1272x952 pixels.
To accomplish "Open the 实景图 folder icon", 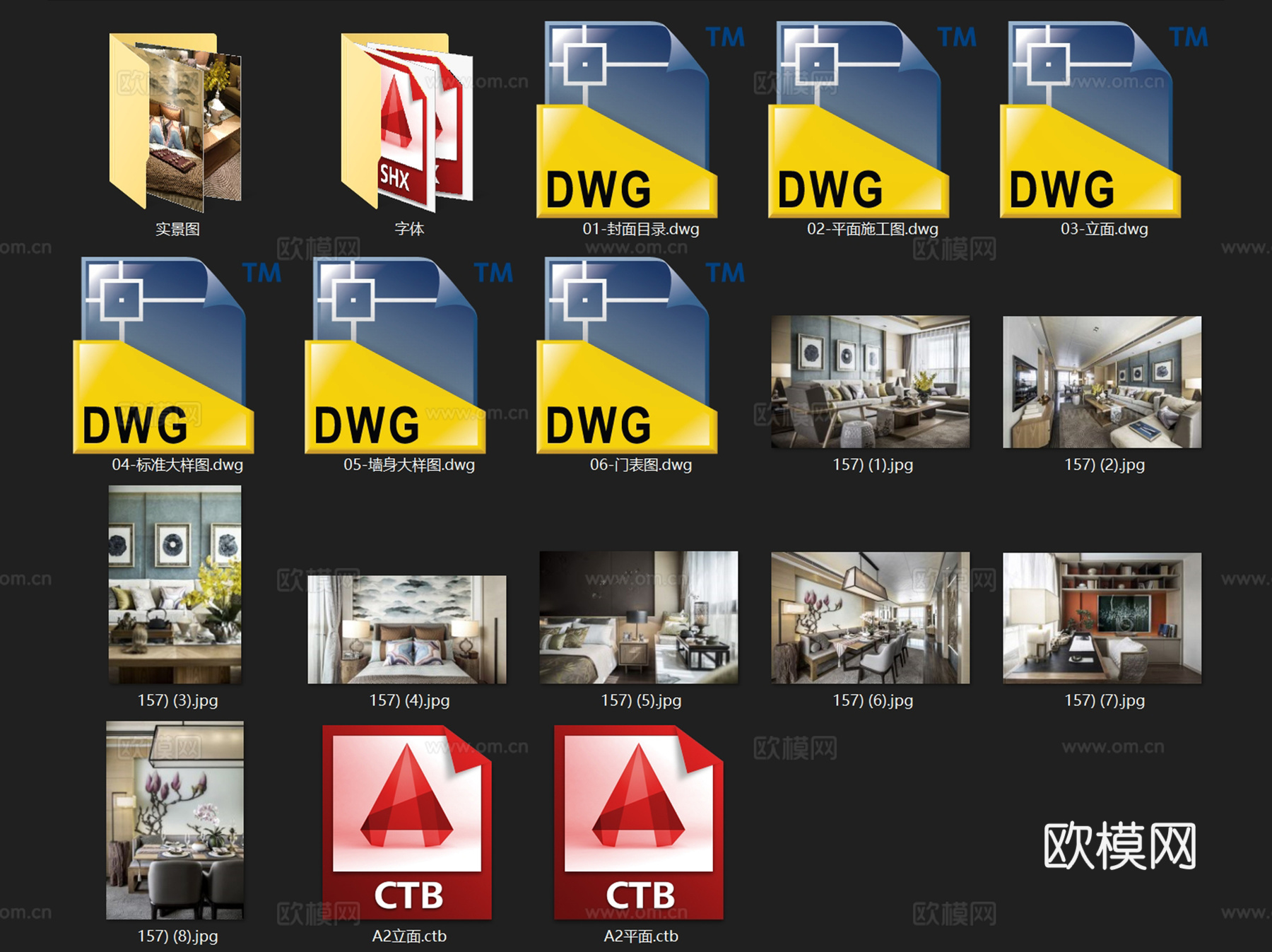I will (x=175, y=122).
